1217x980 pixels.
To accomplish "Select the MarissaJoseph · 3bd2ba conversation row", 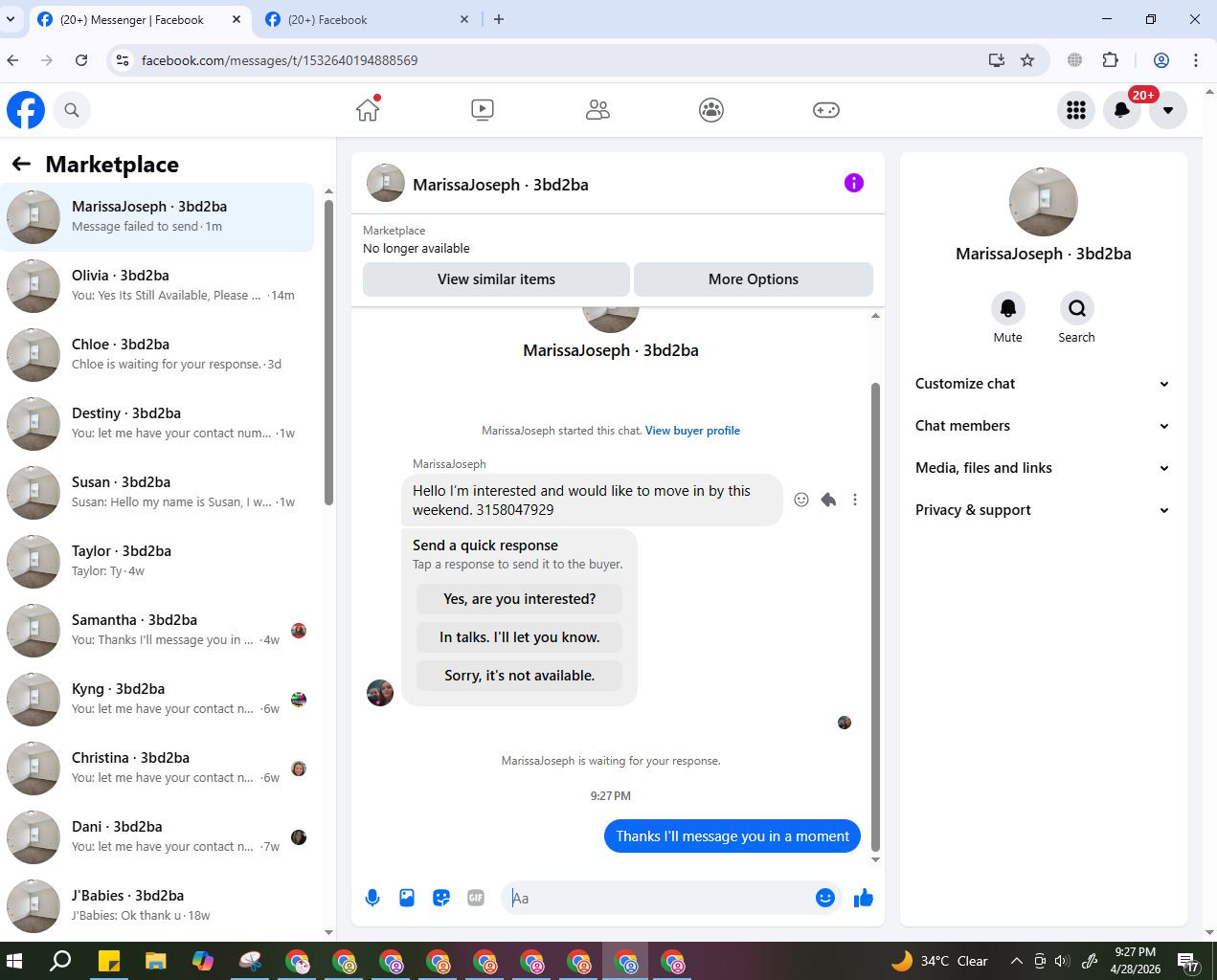I will pos(157,217).
